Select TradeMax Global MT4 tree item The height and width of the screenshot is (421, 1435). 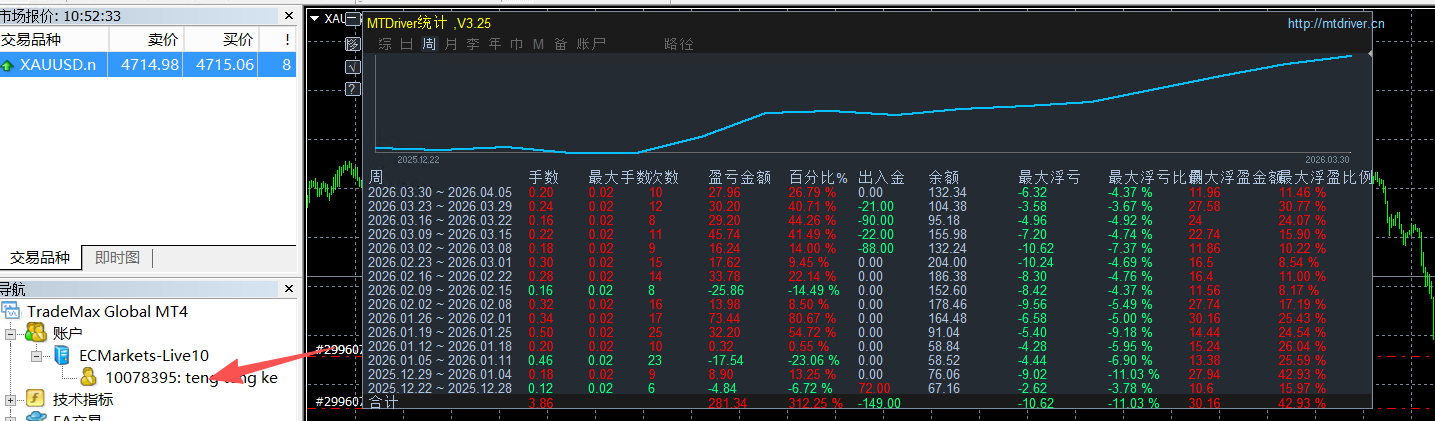point(107,311)
